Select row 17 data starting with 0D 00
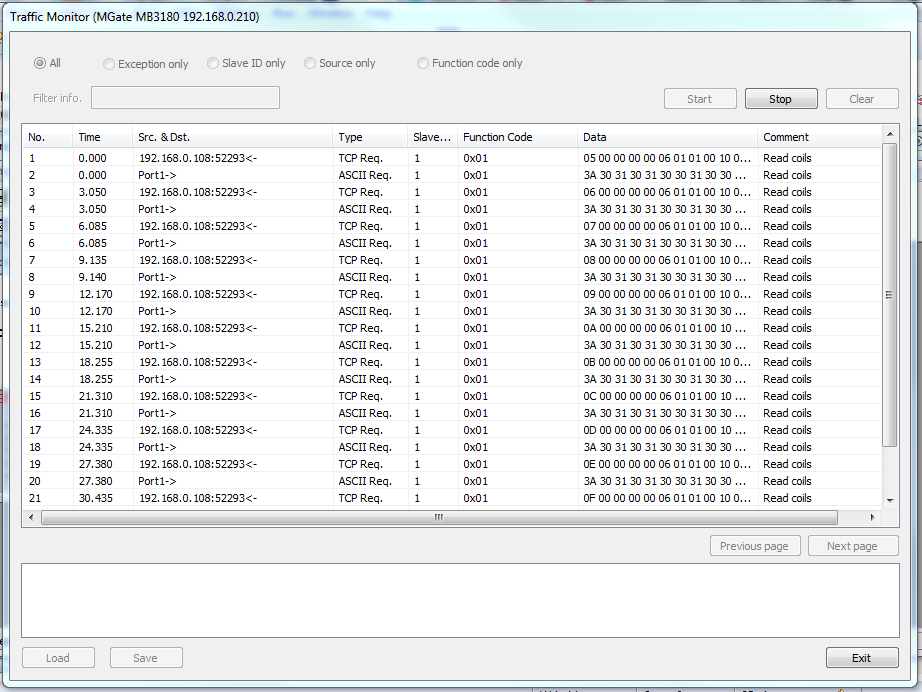Viewport: 922px width, 692px height. (x=452, y=431)
